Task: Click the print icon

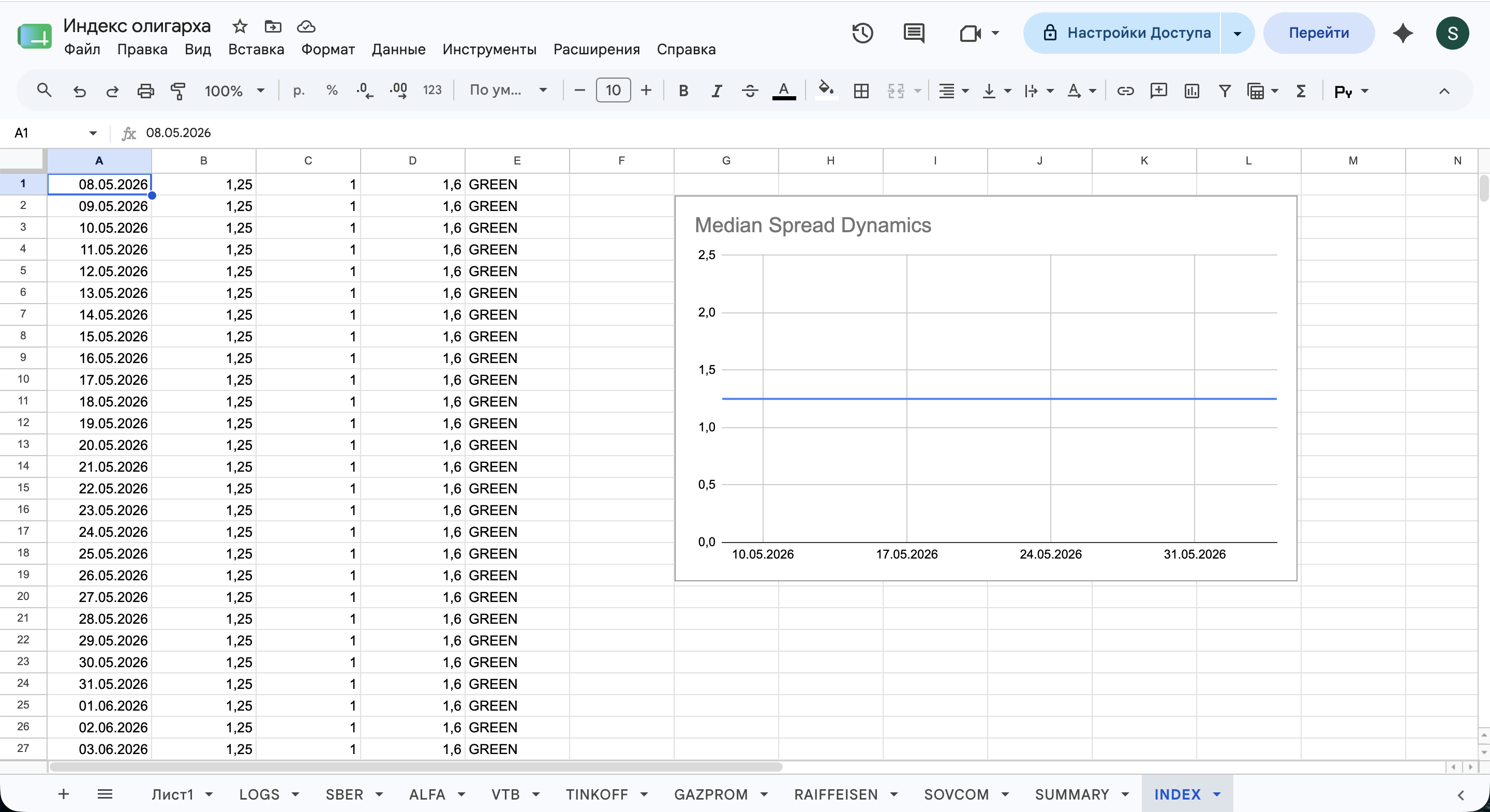Action: point(145,90)
